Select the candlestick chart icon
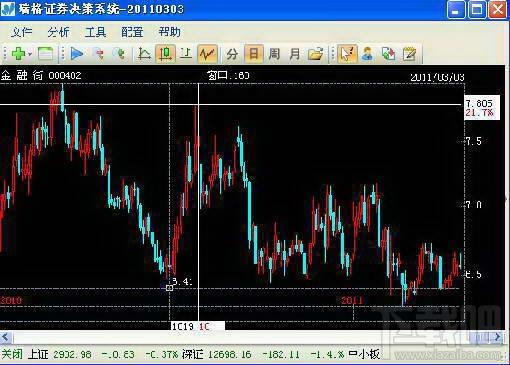Viewport: 510px width, 365px height. 165,54
